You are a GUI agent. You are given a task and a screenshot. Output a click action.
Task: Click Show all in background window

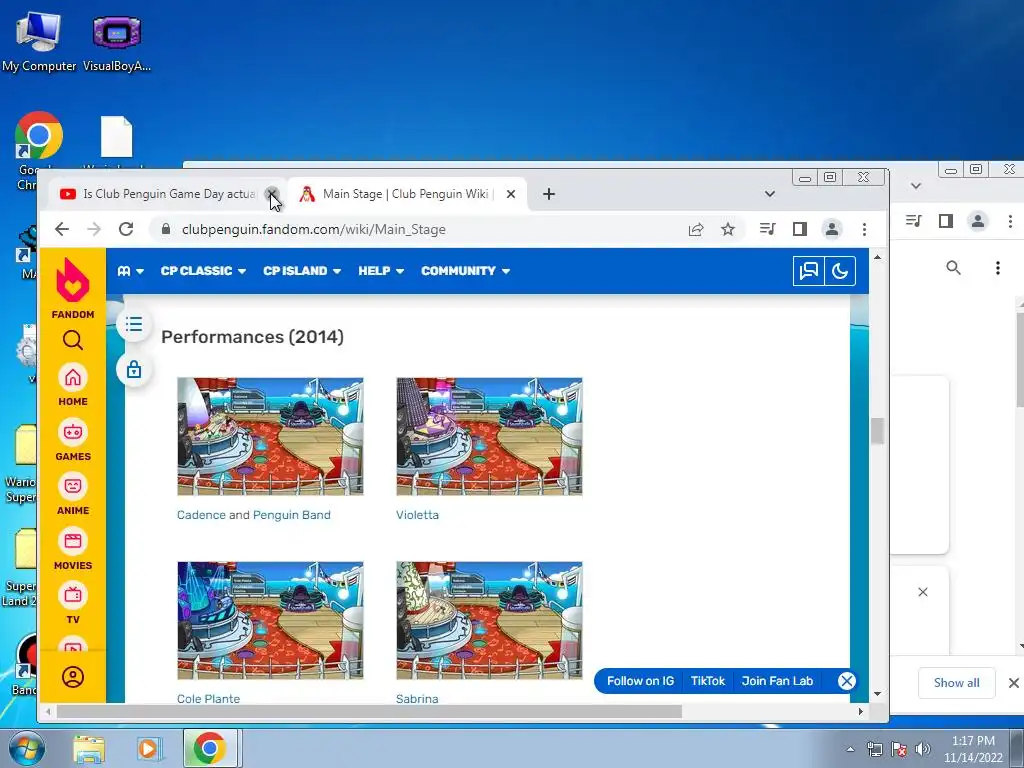[x=956, y=683]
